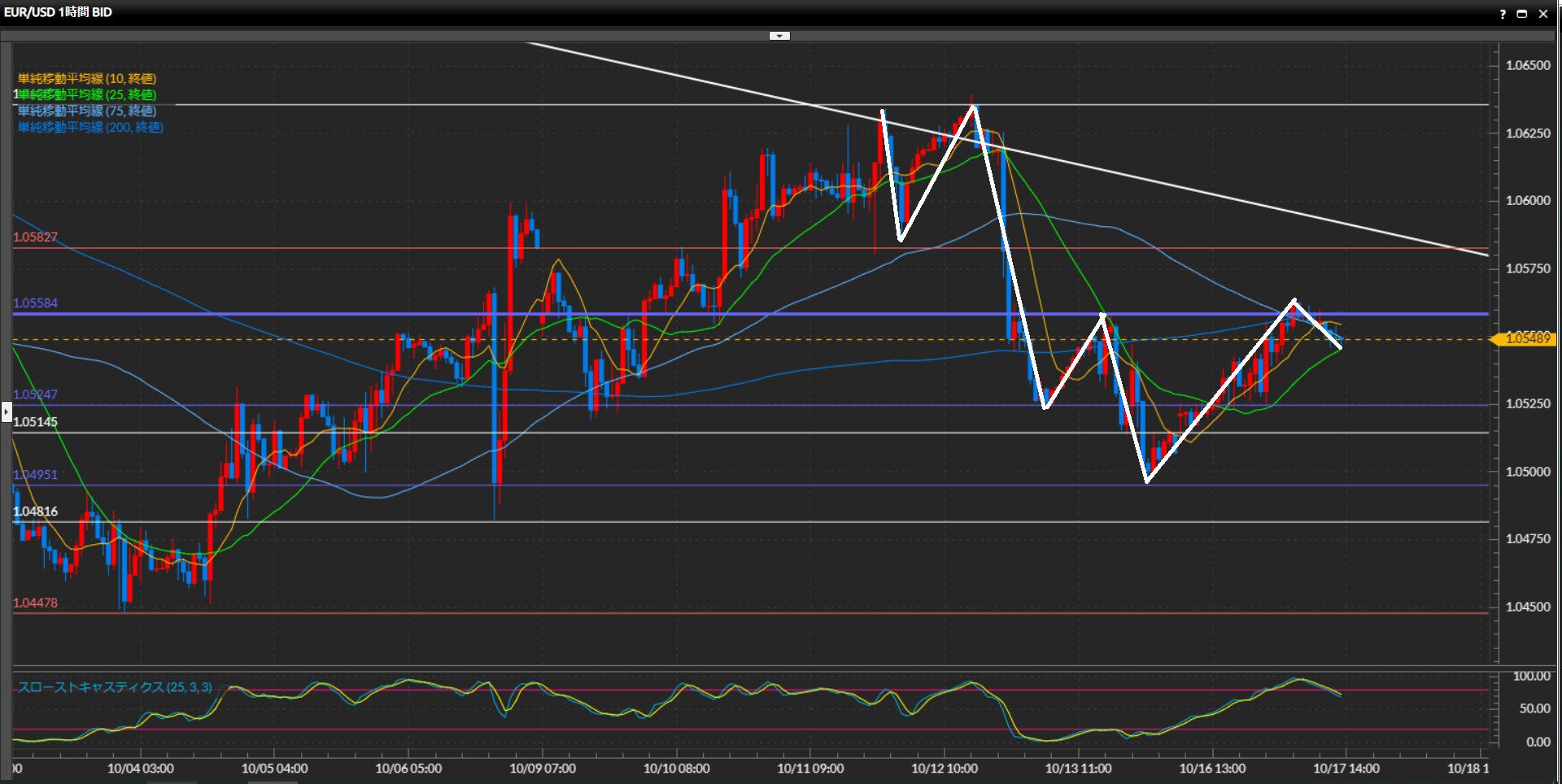Select the 10-period moving average label

87,79
